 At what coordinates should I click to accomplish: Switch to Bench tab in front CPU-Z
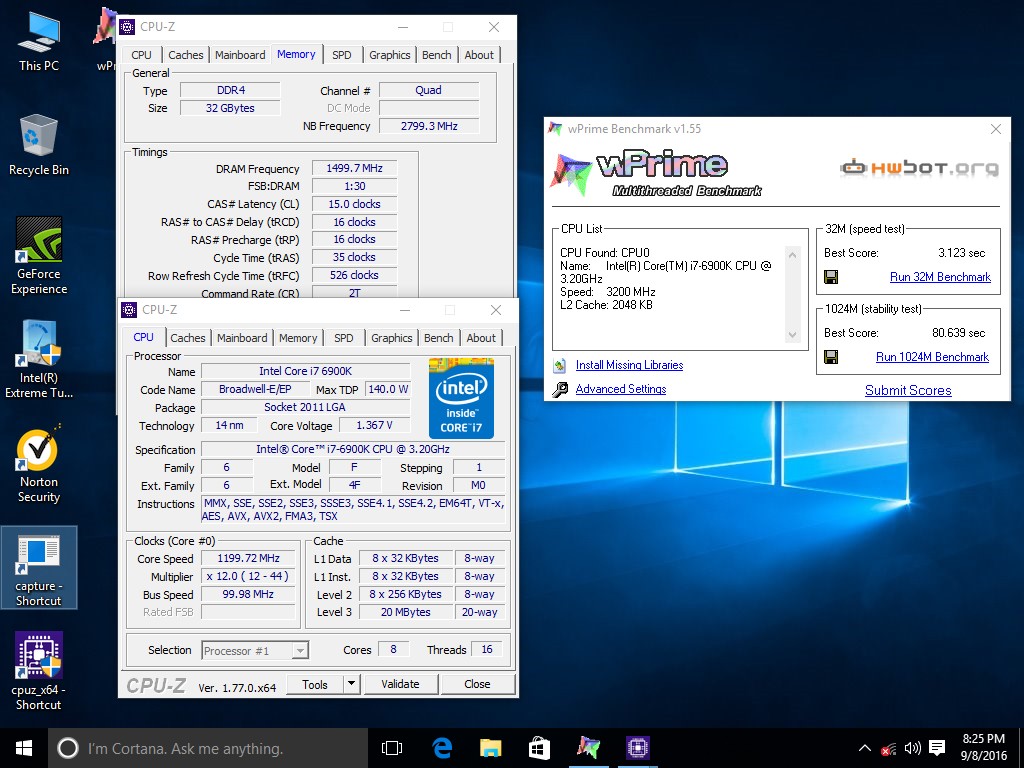(438, 338)
